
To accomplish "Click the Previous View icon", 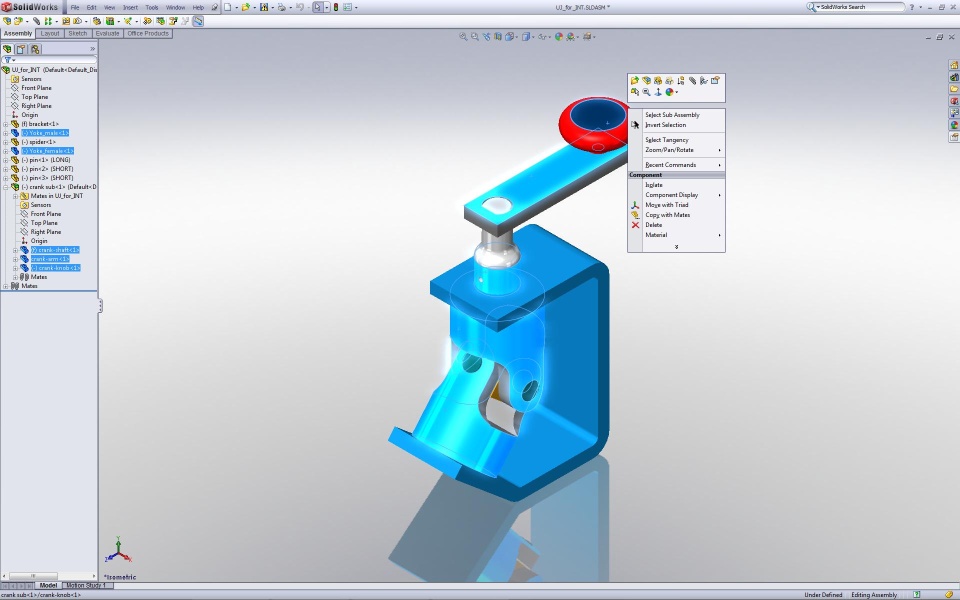I will click(x=486, y=37).
